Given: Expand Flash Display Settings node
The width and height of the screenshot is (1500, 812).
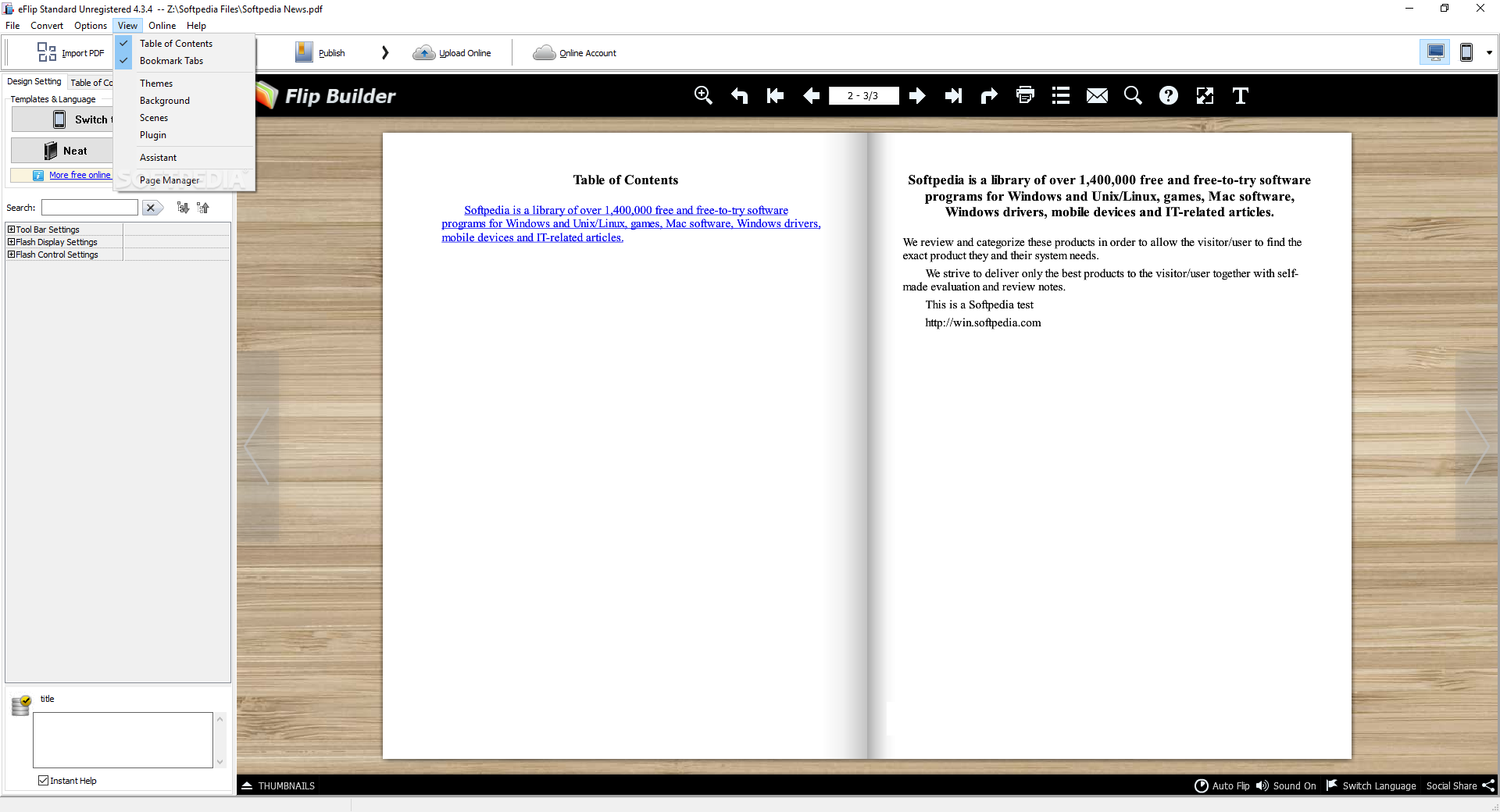Looking at the screenshot, I should 12,242.
